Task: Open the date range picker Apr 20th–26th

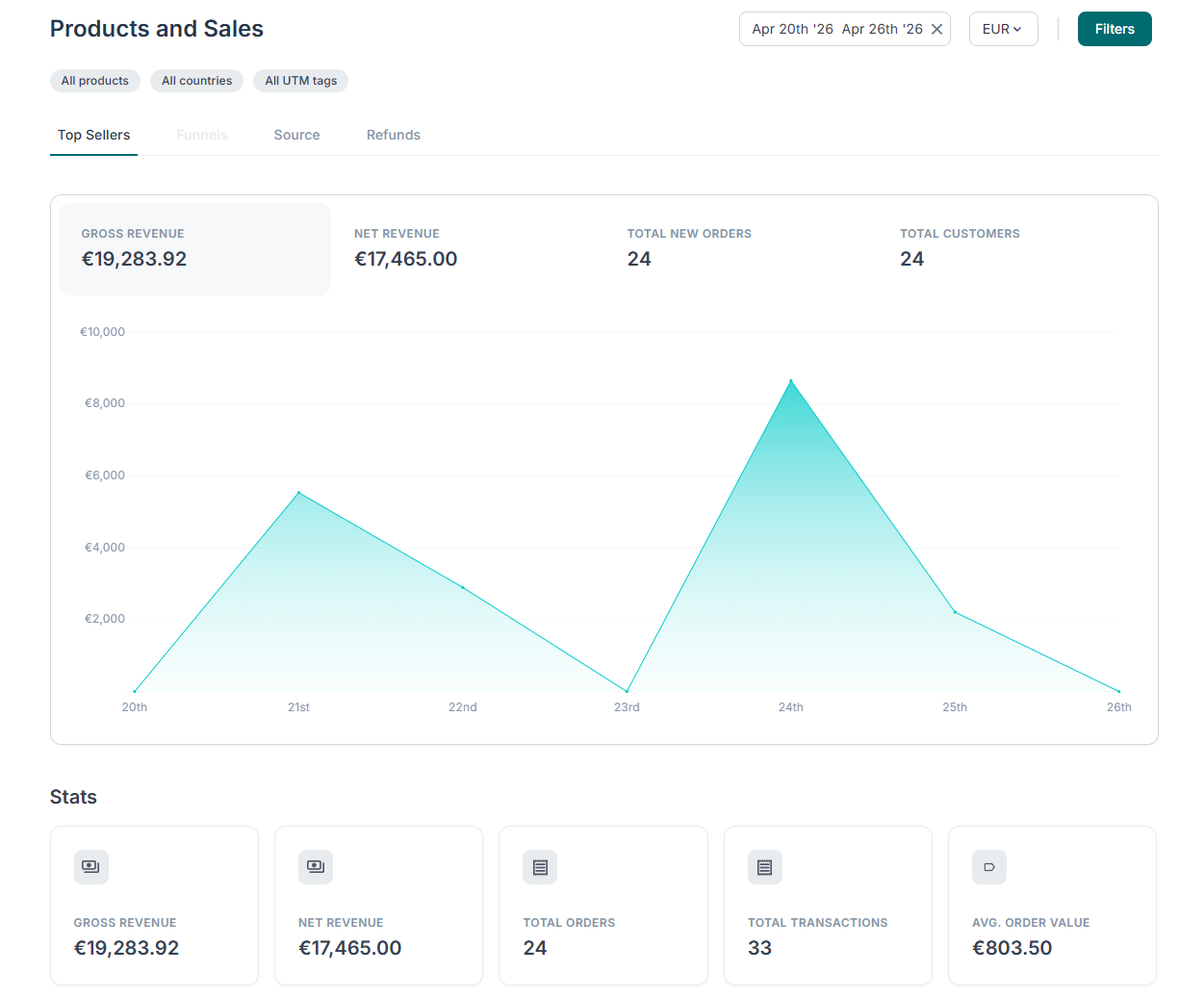Action: pyautogui.click(x=836, y=29)
